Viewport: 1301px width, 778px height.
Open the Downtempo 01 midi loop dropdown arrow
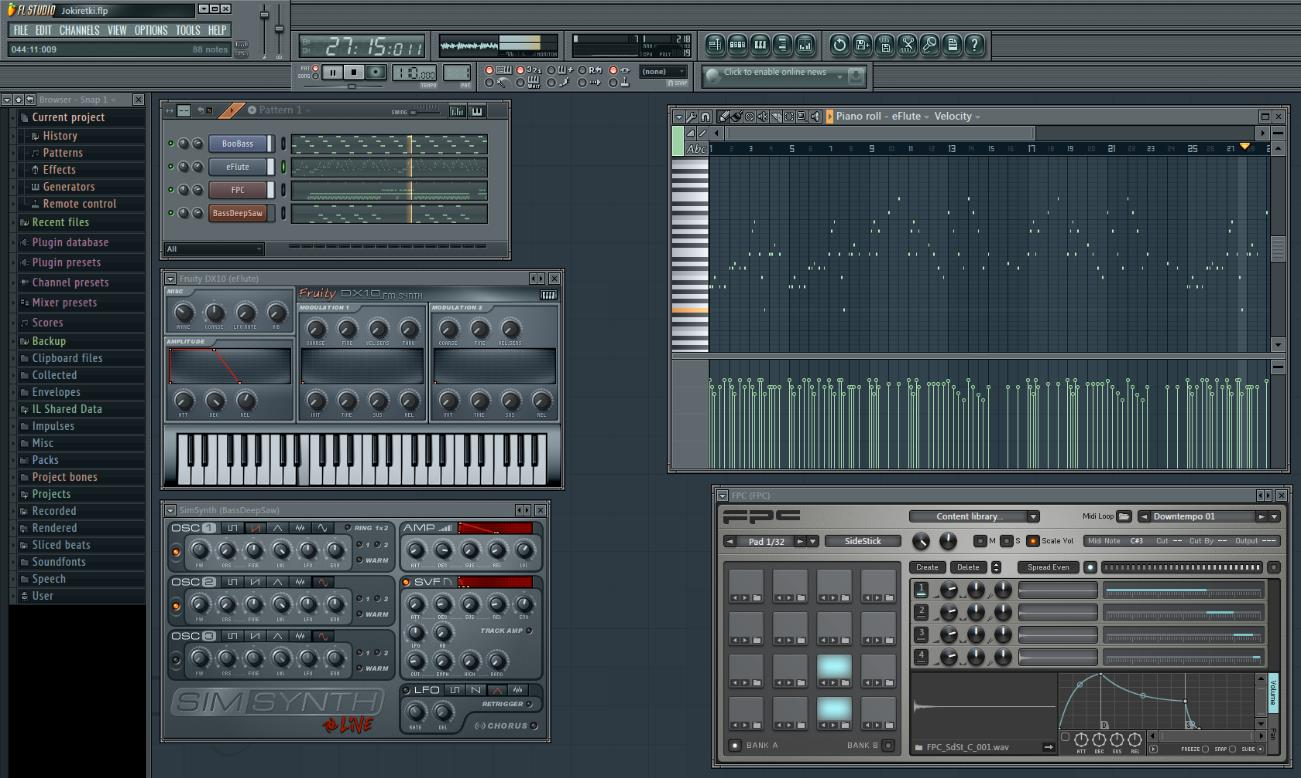1275,516
